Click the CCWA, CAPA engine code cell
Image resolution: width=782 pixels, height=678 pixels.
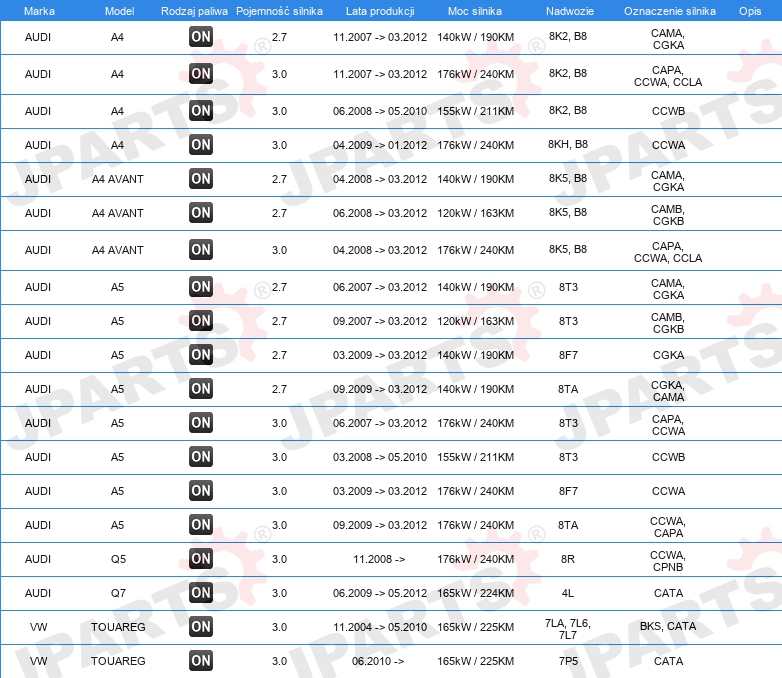(668, 527)
